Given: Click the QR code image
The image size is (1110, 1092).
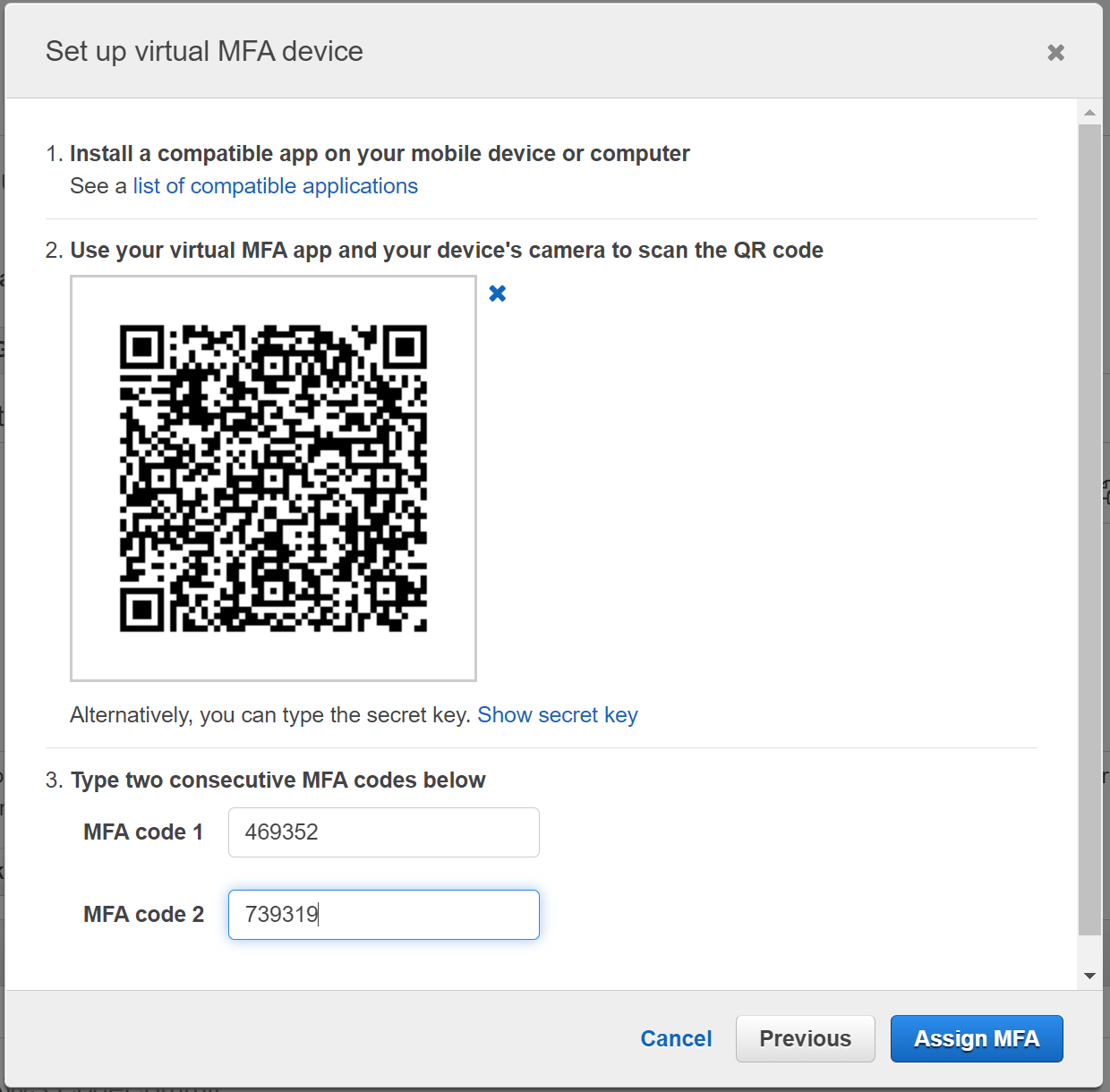Looking at the screenshot, I should [x=273, y=478].
